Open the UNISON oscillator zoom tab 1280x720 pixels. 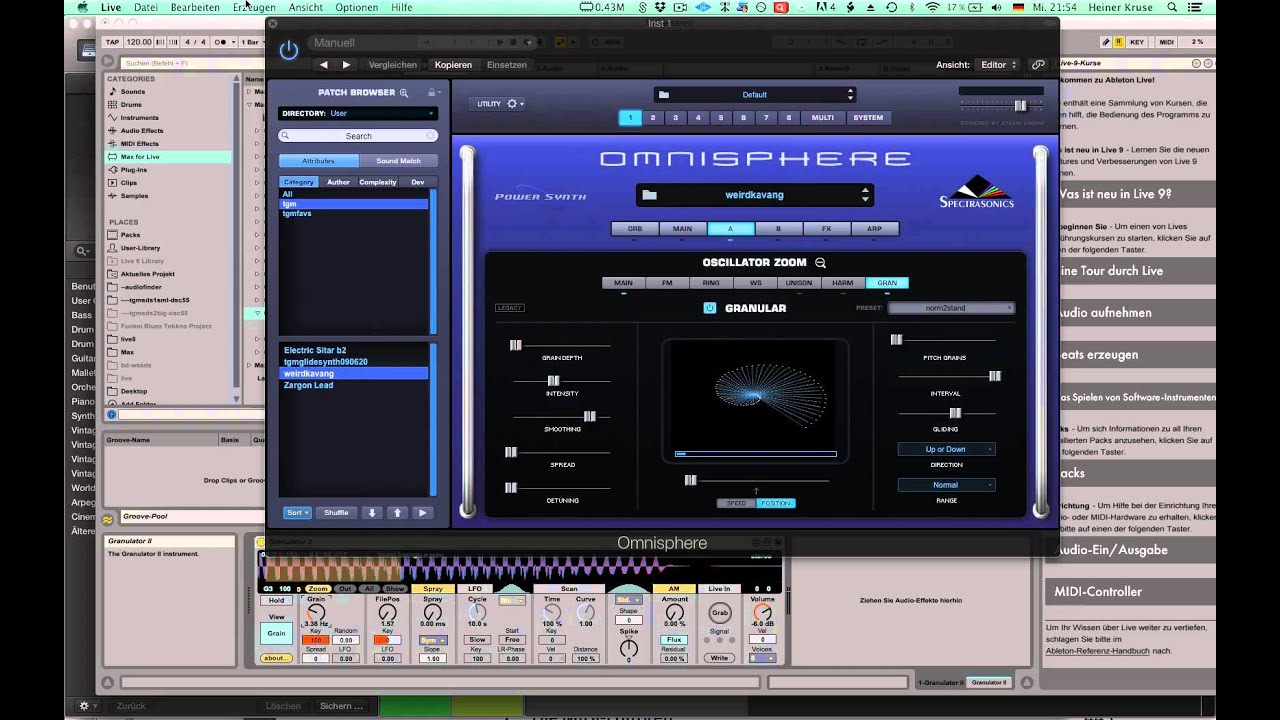pyautogui.click(x=799, y=283)
